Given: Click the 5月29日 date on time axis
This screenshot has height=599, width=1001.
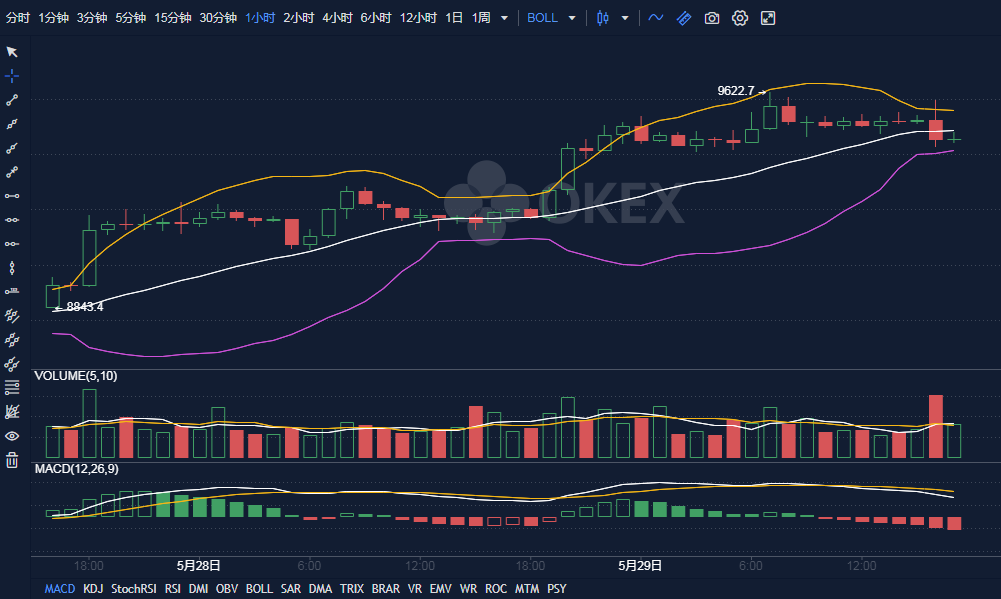Looking at the screenshot, I should point(640,565).
